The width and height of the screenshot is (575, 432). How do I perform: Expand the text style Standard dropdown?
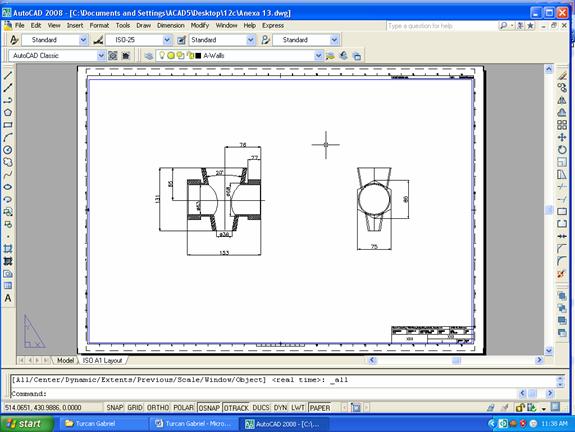pos(83,40)
